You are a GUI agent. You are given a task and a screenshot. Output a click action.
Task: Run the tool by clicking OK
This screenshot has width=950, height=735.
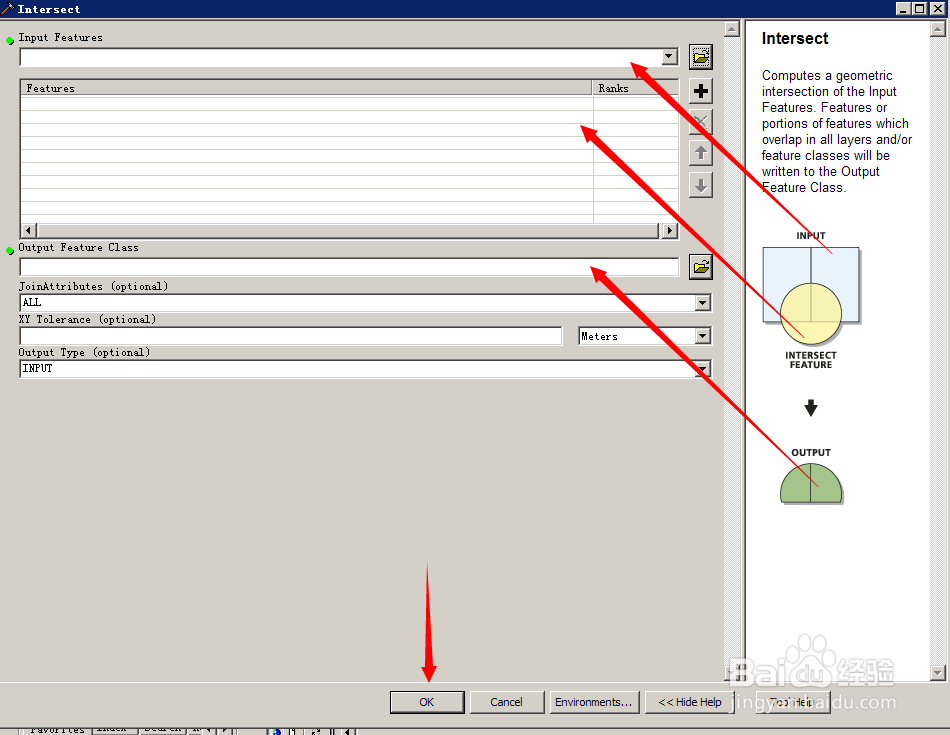pyautogui.click(x=427, y=701)
